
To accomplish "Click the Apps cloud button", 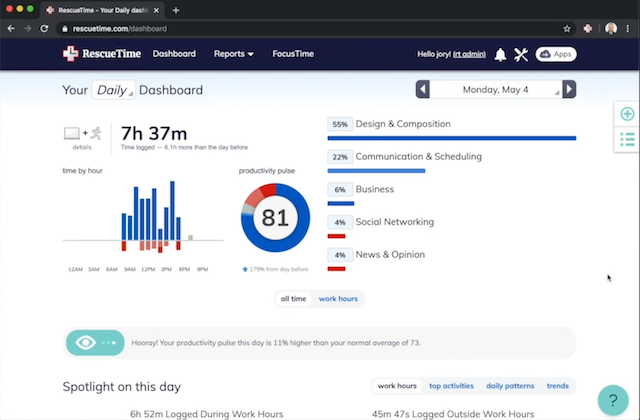I will click(556, 54).
